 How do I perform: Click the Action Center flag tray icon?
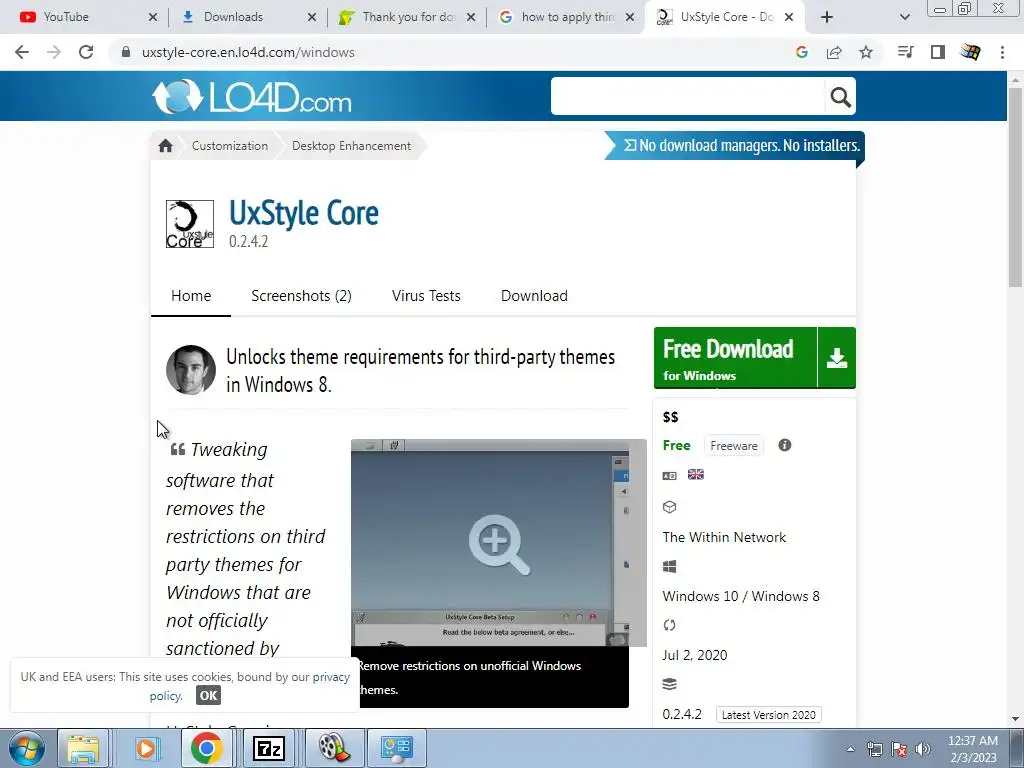click(899, 749)
